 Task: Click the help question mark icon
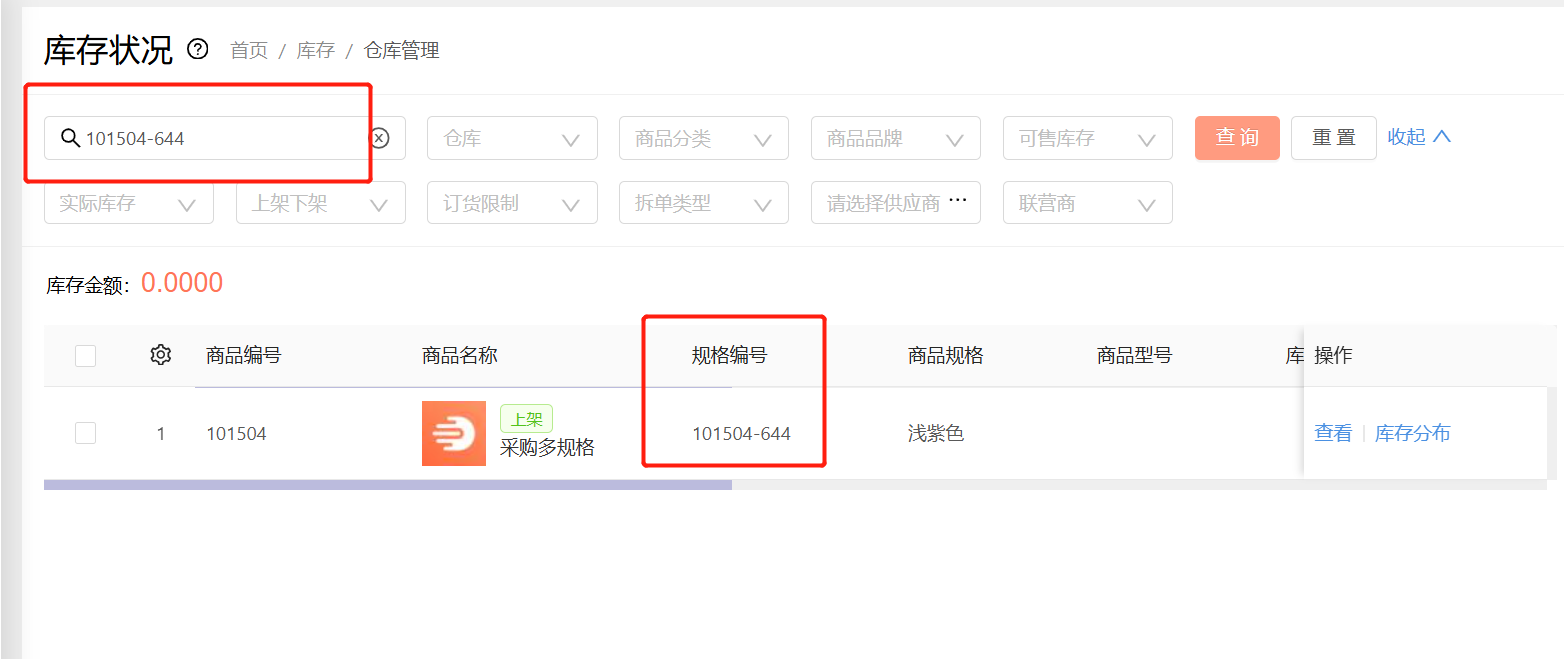198,49
